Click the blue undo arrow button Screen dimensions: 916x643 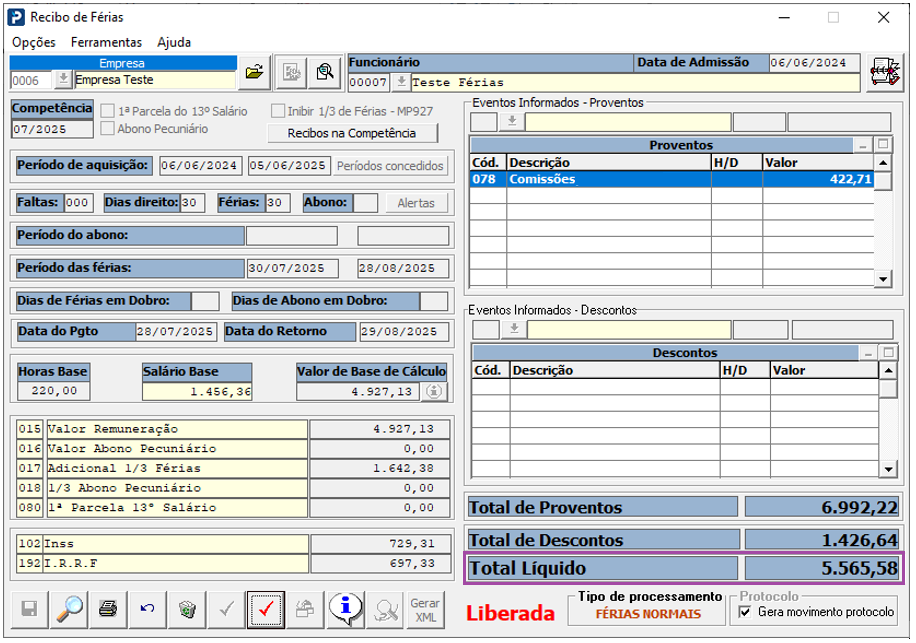pyautogui.click(x=147, y=608)
